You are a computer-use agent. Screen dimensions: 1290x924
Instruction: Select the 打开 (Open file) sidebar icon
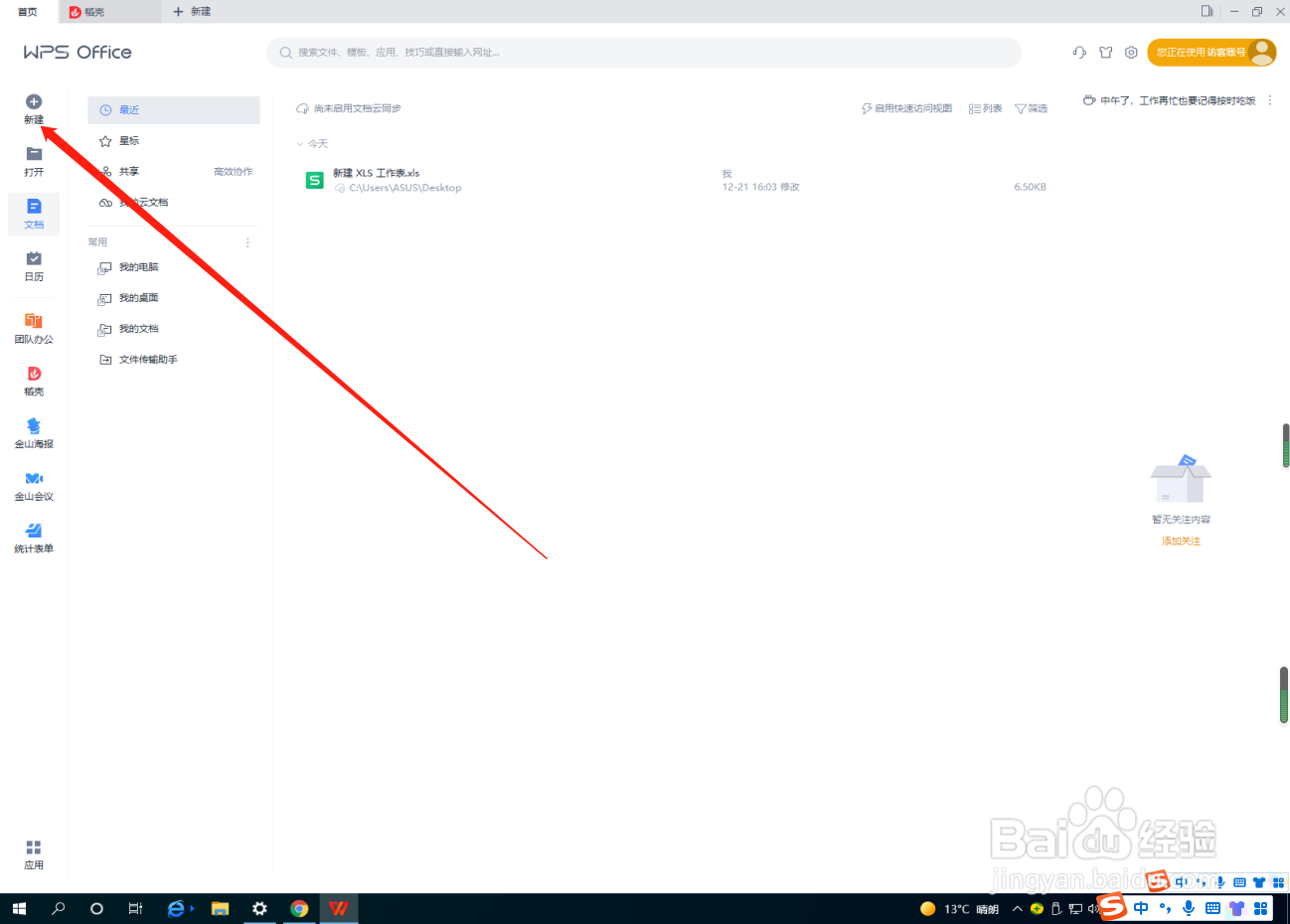pos(33,161)
